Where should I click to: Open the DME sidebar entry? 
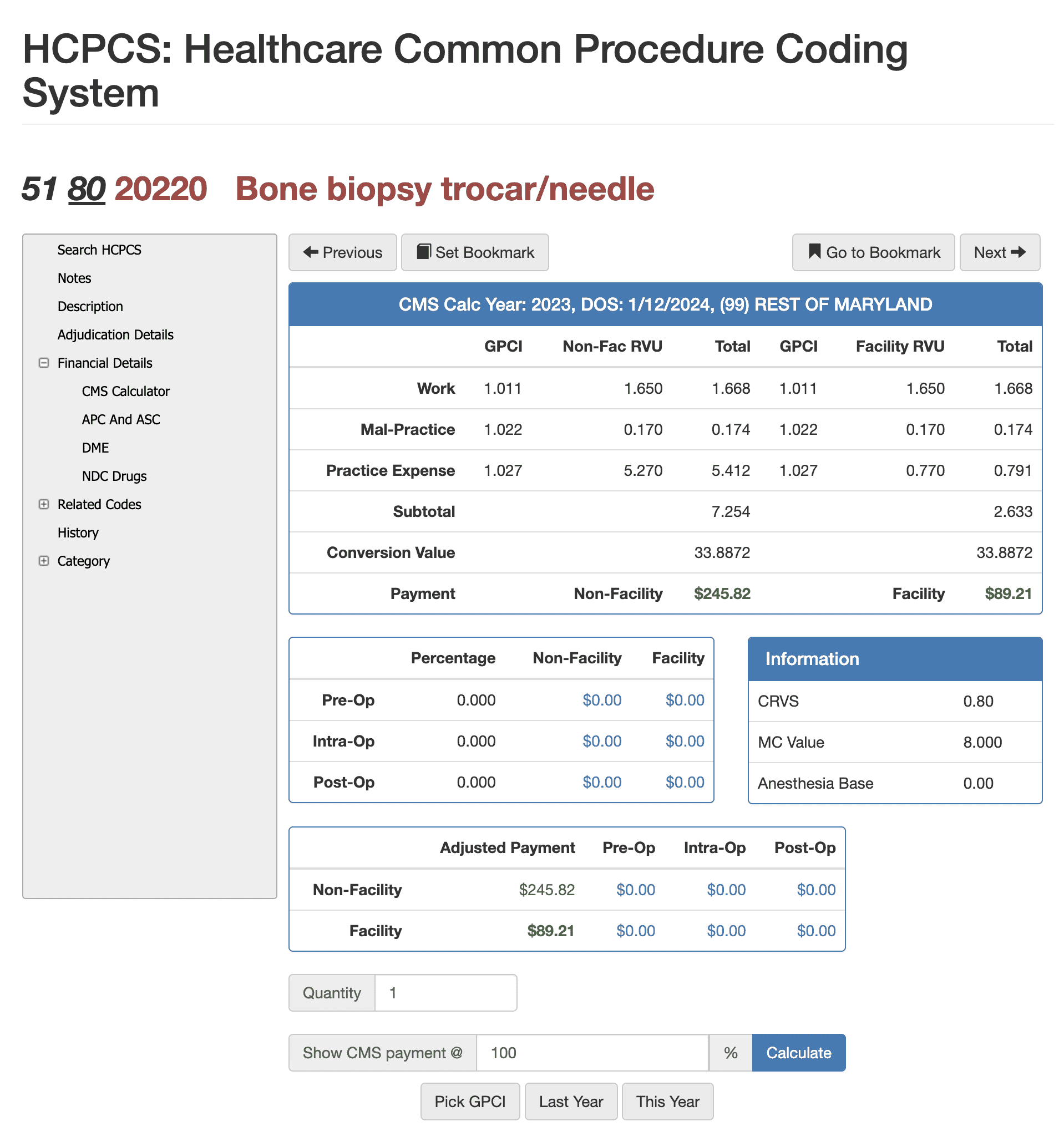pyautogui.click(x=95, y=447)
